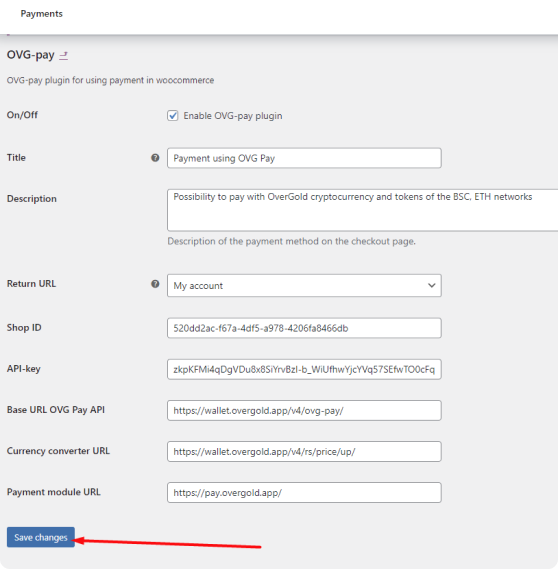Viewport: 558px width, 569px height.
Task: Click the 'Base URL OVG Pay API' label
Action: coord(56,410)
